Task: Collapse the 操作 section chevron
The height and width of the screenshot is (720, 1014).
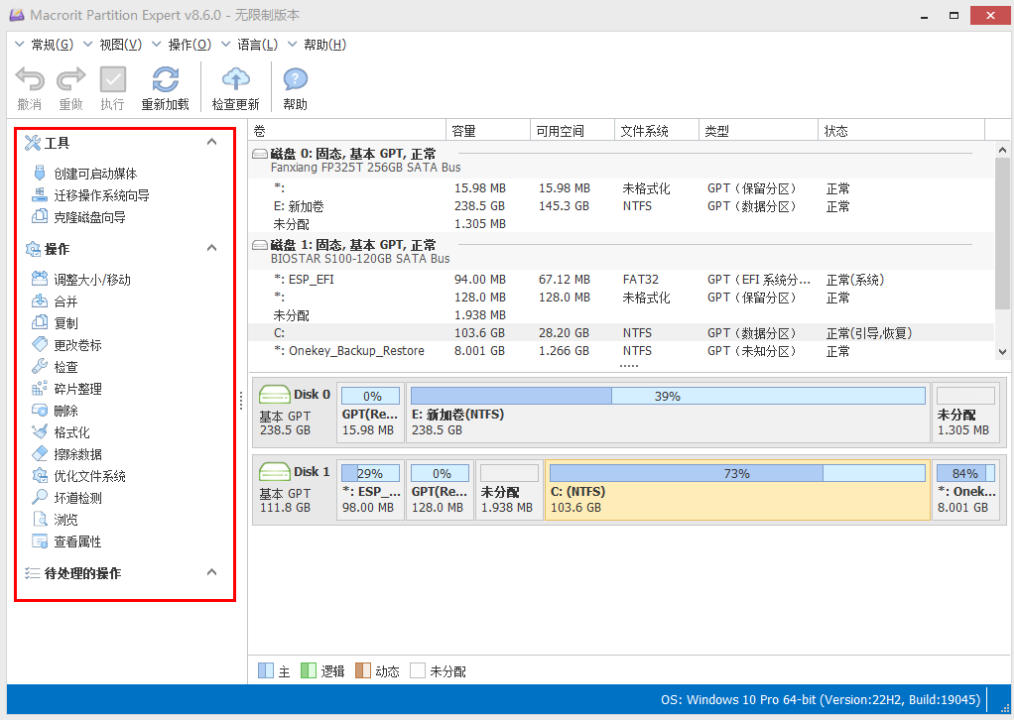Action: (211, 248)
